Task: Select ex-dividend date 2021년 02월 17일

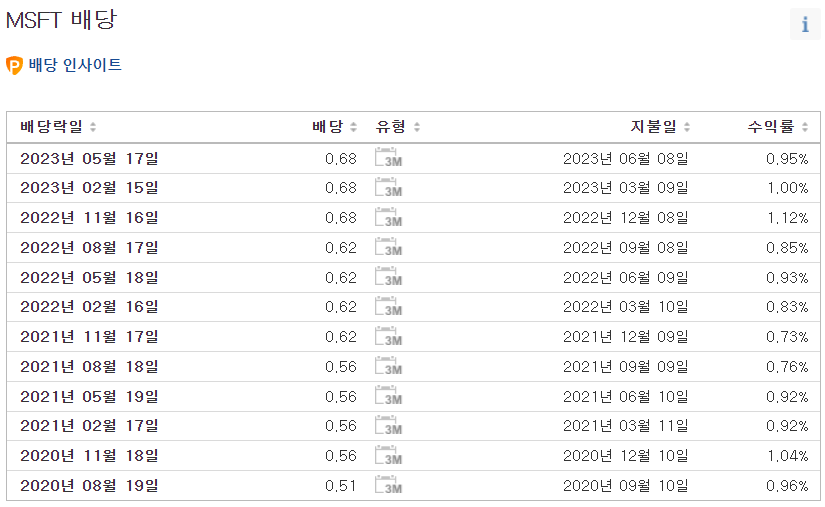Action: pyautogui.click(x=89, y=426)
